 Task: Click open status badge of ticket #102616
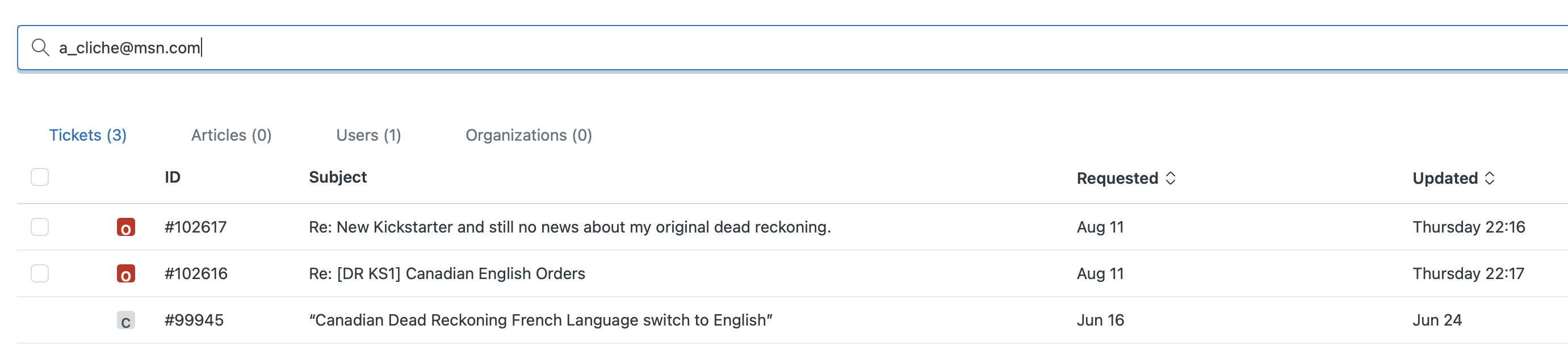[x=126, y=273]
